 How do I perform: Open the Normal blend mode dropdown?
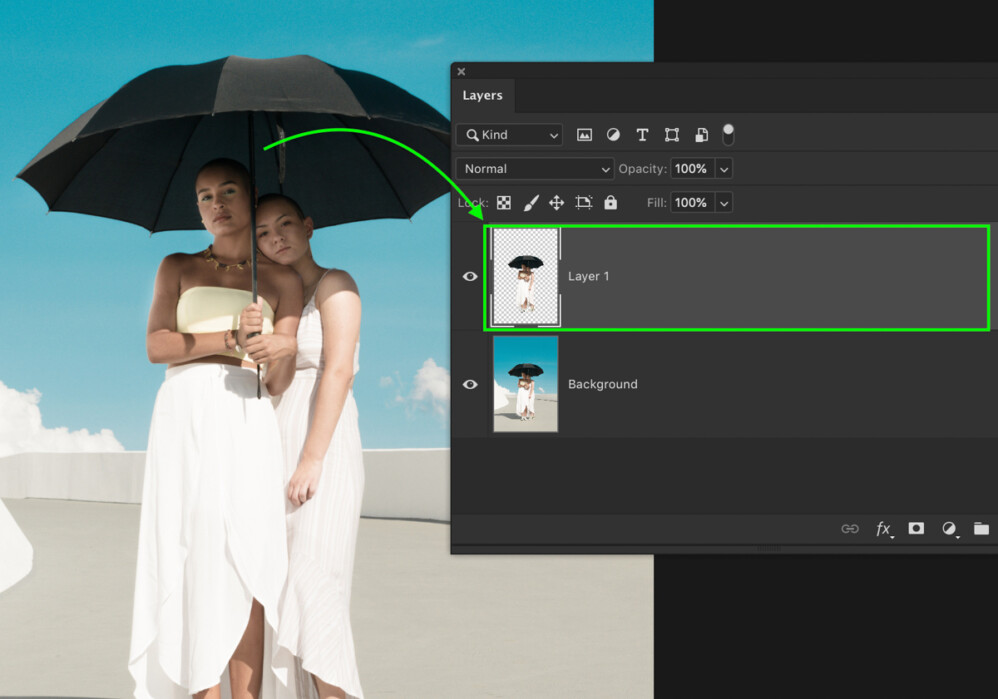pos(534,168)
